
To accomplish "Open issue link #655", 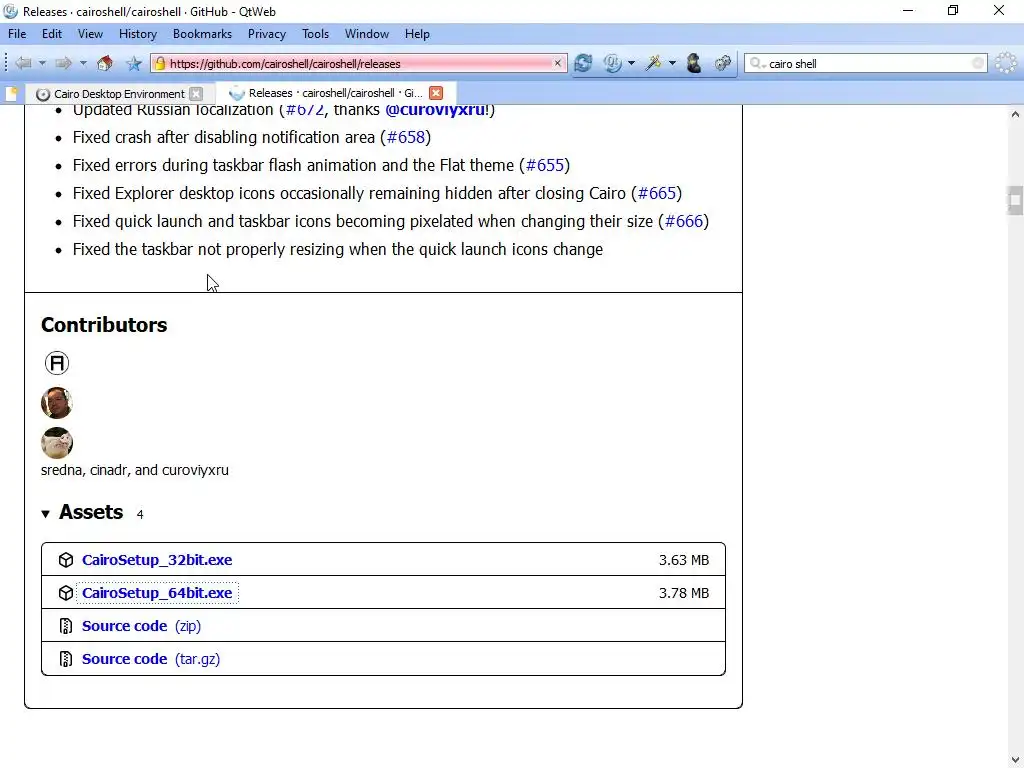I will point(545,165).
